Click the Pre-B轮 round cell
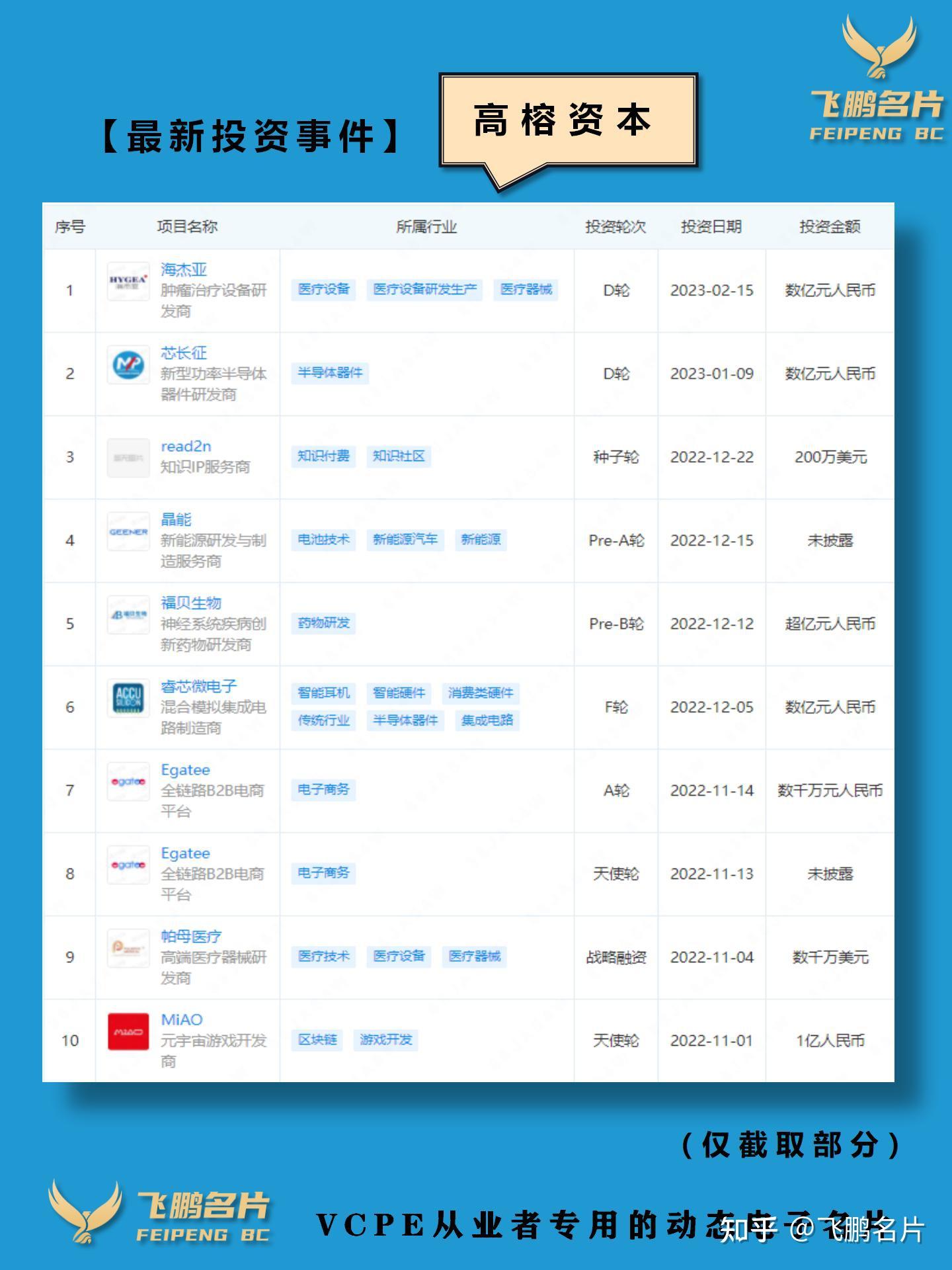The height and width of the screenshot is (1270, 952). [x=616, y=624]
